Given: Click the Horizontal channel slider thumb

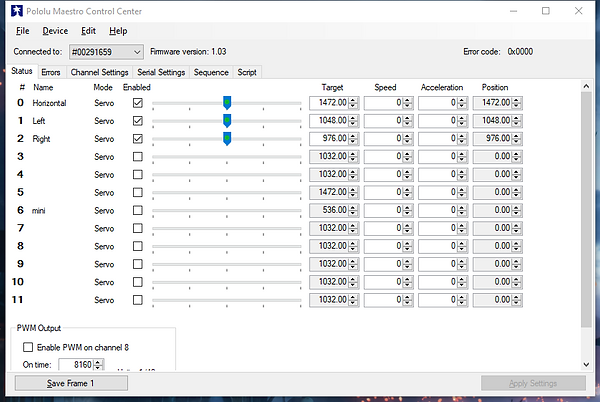Looking at the screenshot, I should [227, 103].
